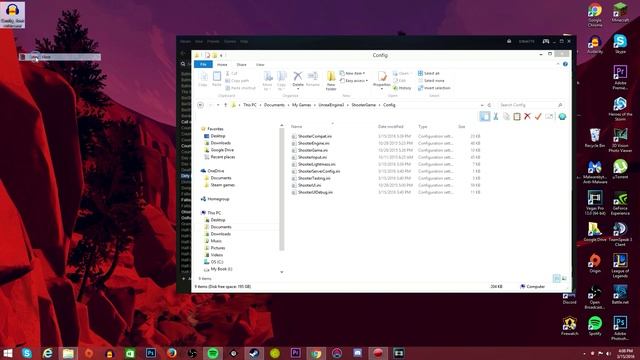
Task: Select the ShooterUIDebug.ini file
Action: (x=315, y=192)
